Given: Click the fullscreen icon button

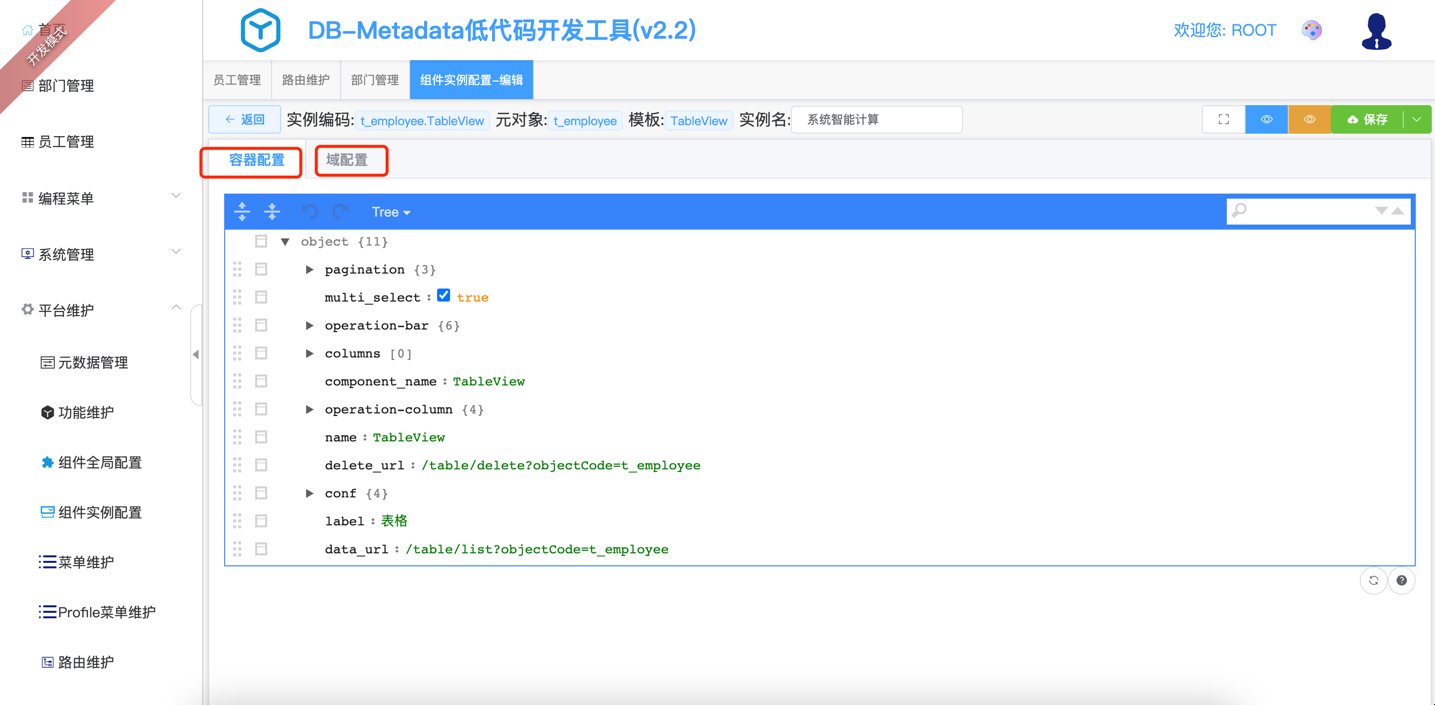Looking at the screenshot, I should (1223, 120).
